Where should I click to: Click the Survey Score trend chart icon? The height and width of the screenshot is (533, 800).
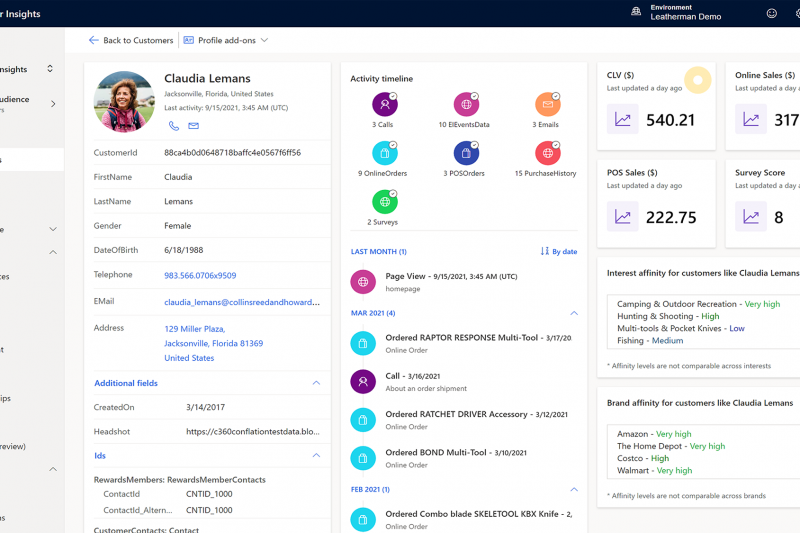point(751,217)
